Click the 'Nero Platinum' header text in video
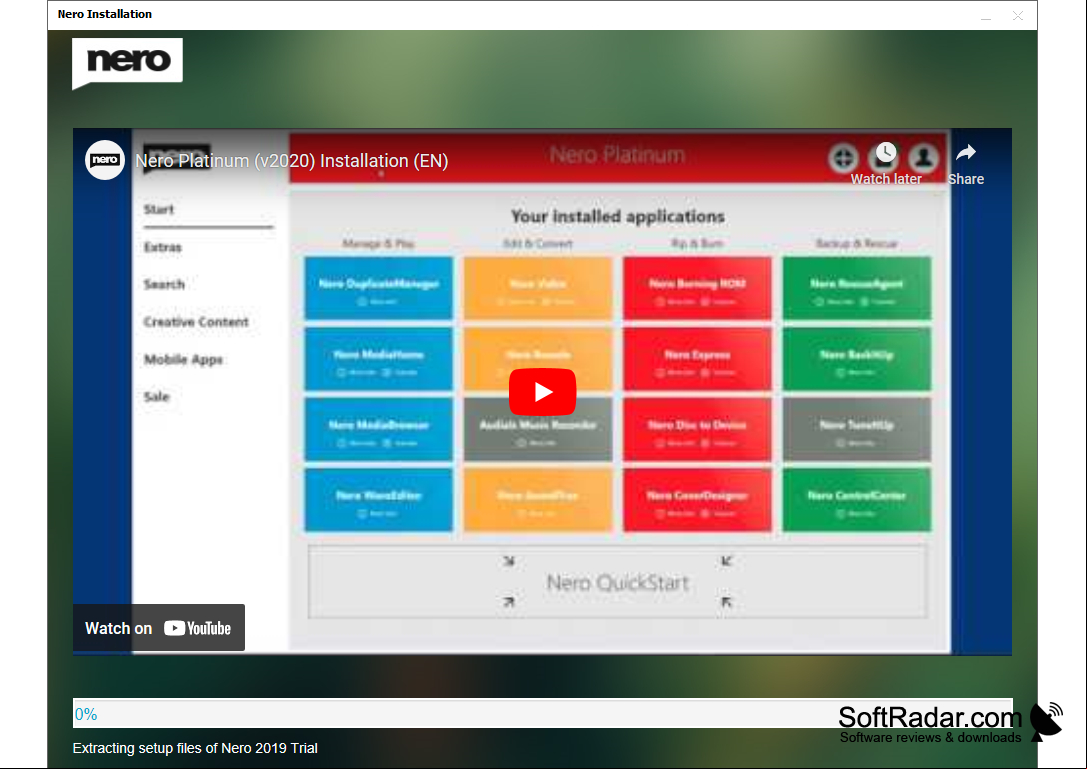The width and height of the screenshot is (1087, 769). click(x=618, y=155)
